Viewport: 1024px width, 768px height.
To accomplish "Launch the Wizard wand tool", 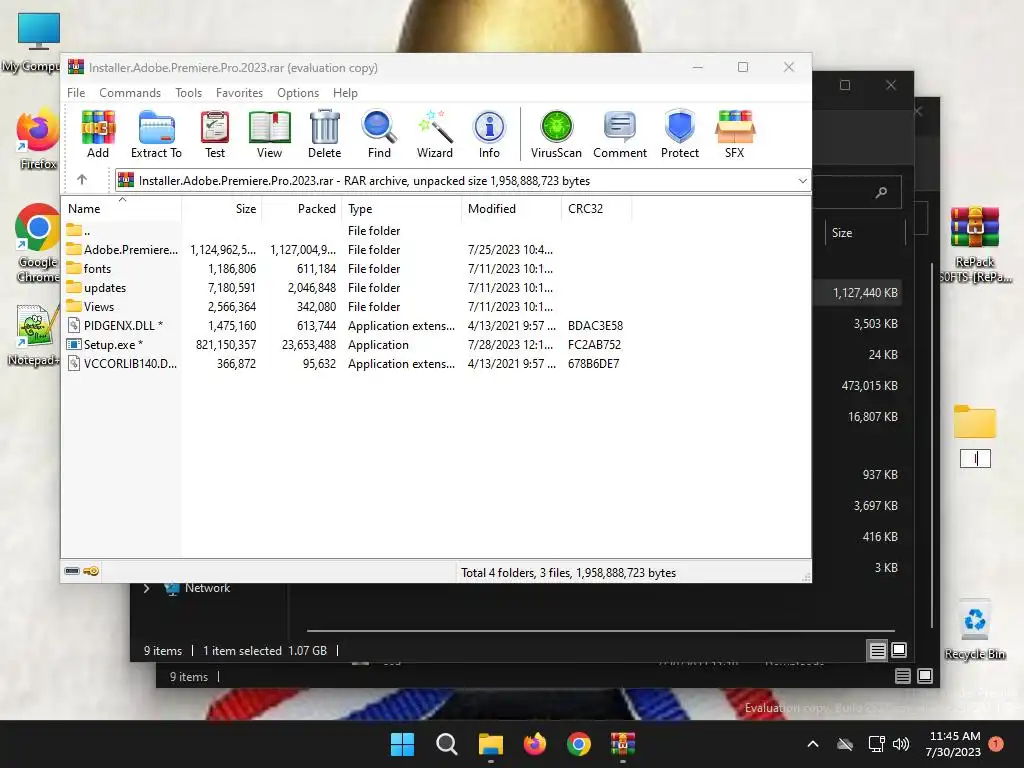I will pyautogui.click(x=434, y=134).
